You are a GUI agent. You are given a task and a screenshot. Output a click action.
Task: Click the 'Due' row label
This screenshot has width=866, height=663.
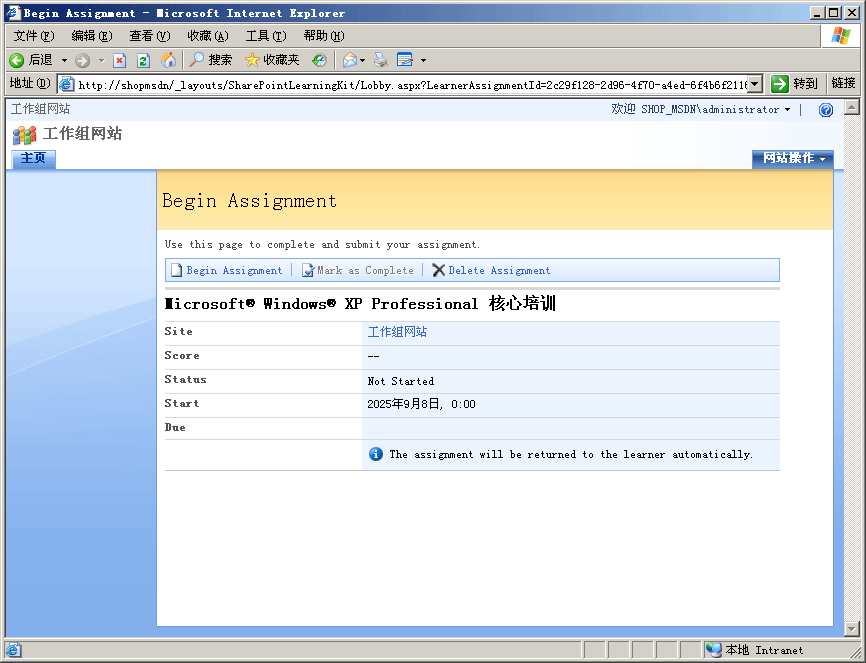point(175,428)
